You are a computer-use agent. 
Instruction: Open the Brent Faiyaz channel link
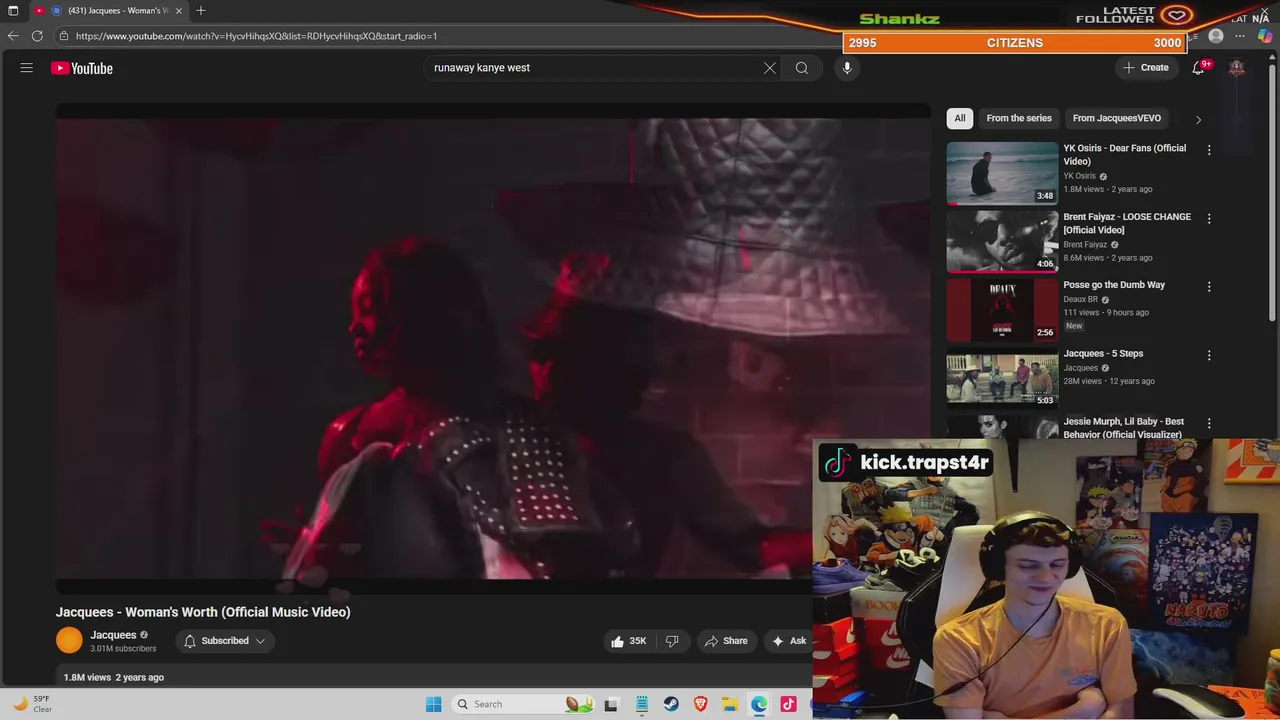(x=1085, y=245)
